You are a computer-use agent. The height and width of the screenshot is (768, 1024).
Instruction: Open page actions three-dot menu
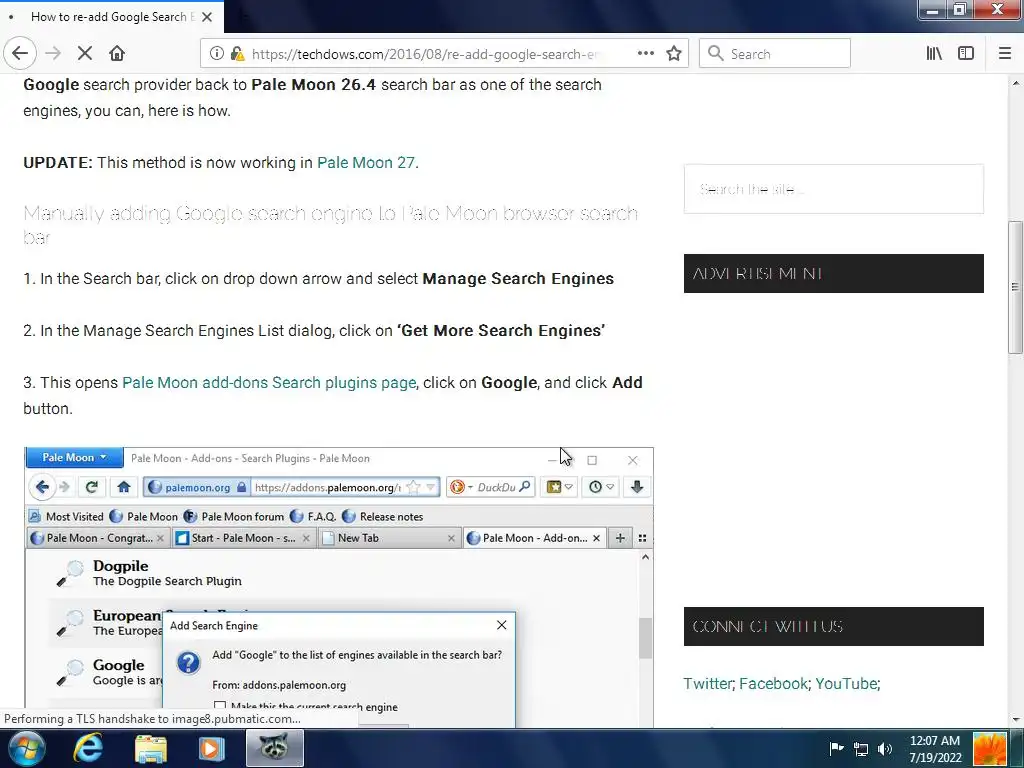646,54
